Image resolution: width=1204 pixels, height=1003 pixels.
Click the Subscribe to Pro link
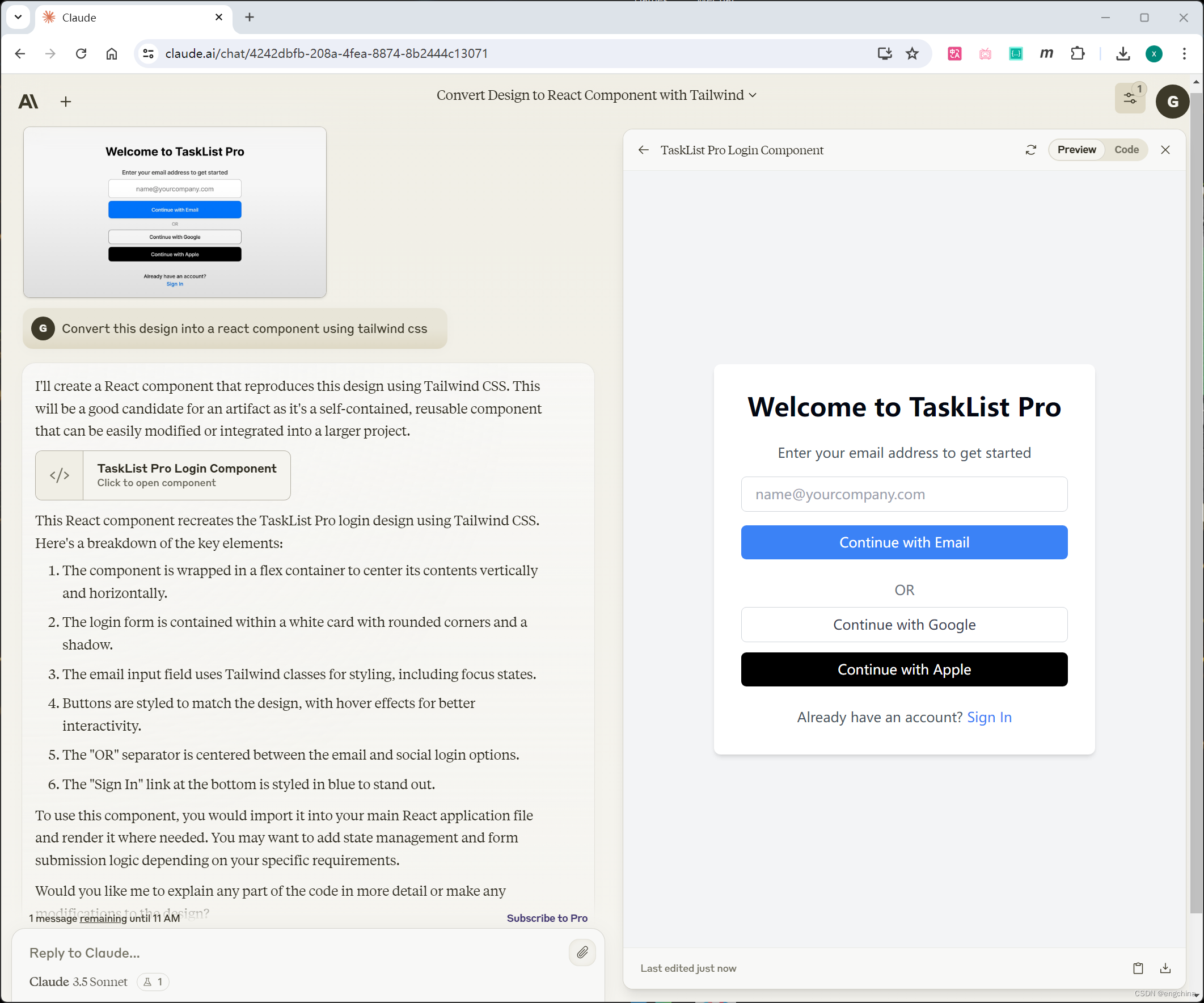point(547,918)
